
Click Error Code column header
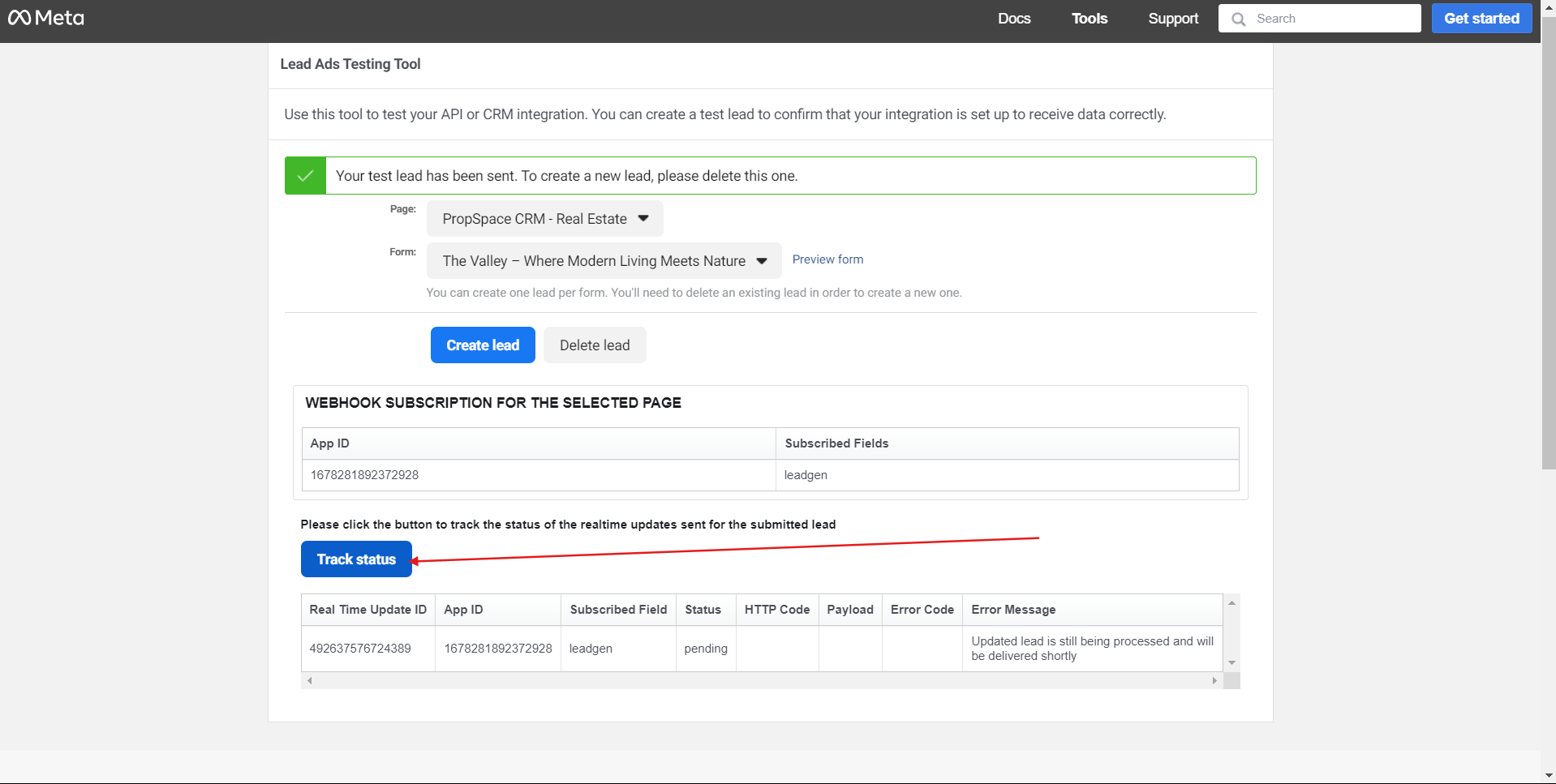pos(922,610)
